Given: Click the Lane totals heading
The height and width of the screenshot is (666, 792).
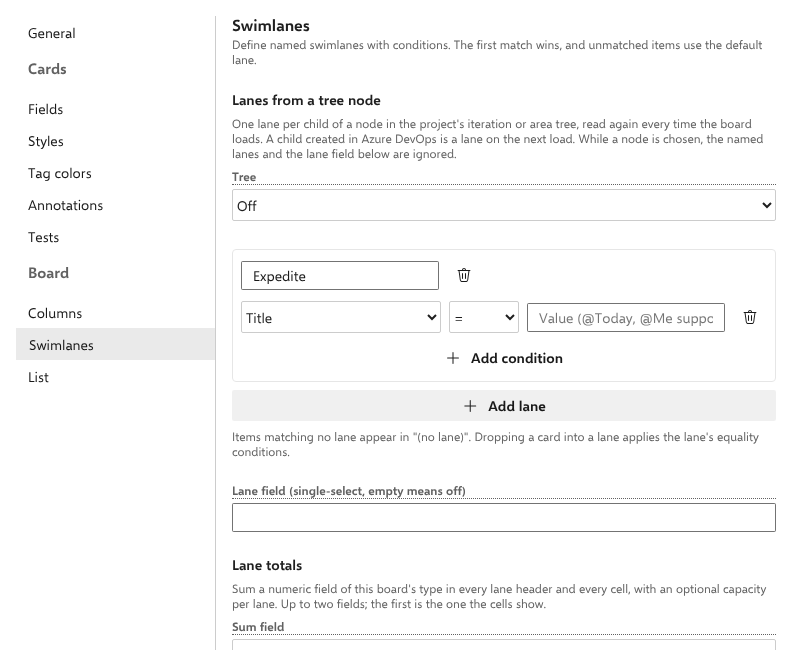Looking at the screenshot, I should coord(267,566).
